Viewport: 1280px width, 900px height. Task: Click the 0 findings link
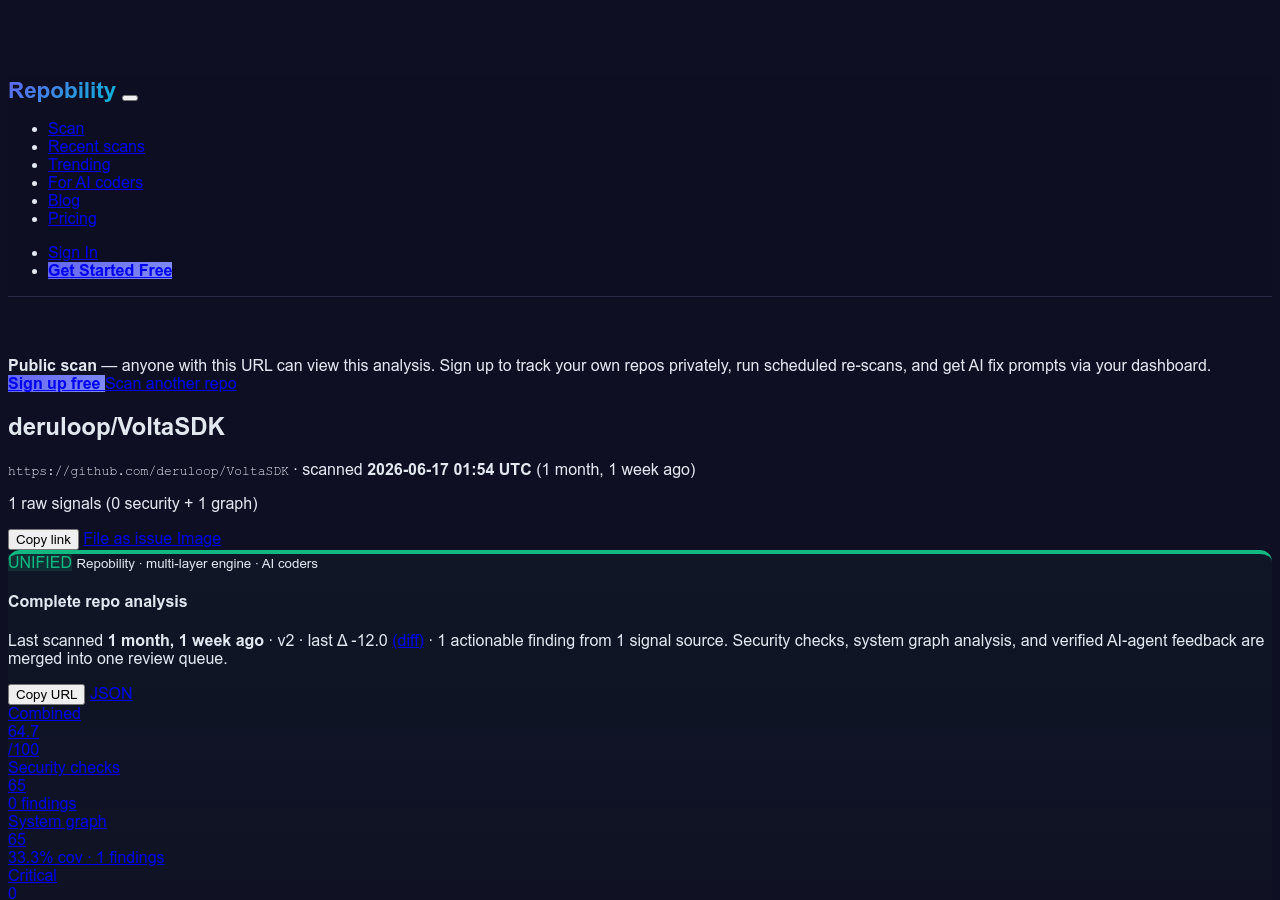tap(42, 803)
